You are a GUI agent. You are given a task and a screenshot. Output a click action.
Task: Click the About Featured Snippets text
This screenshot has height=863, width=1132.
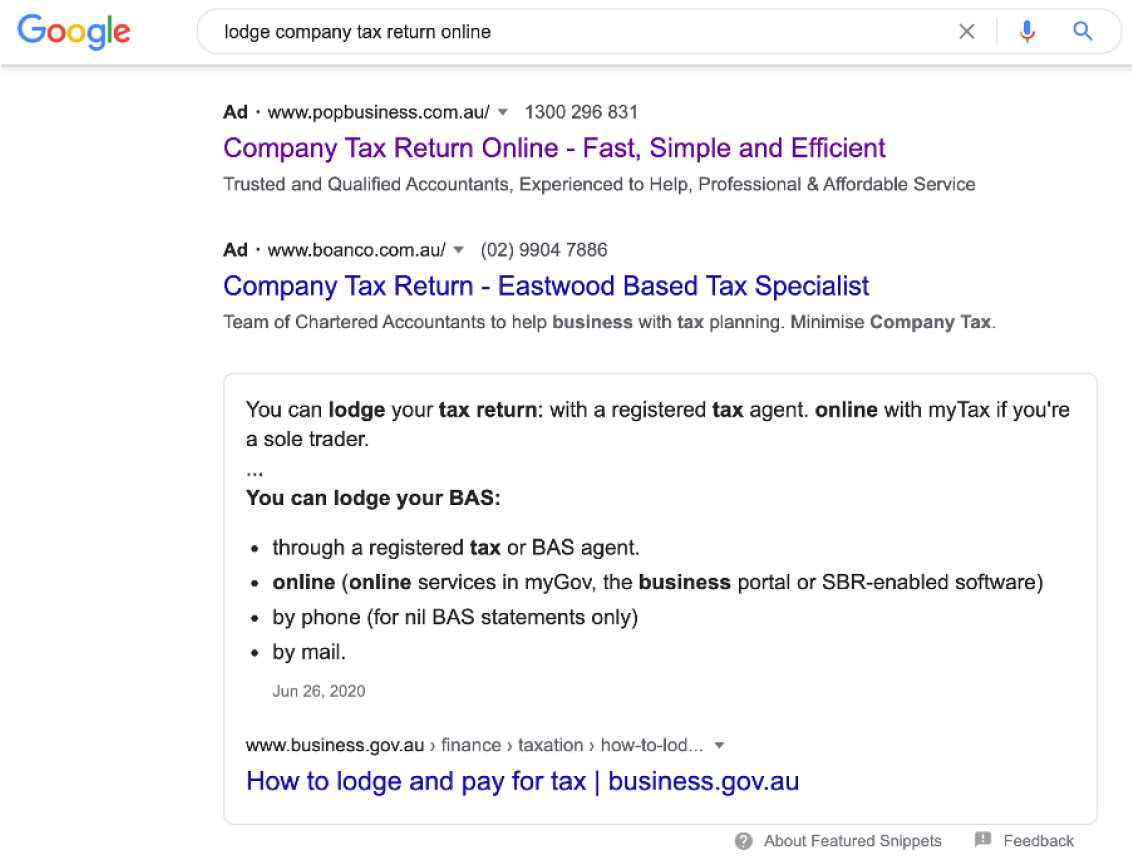click(x=853, y=841)
